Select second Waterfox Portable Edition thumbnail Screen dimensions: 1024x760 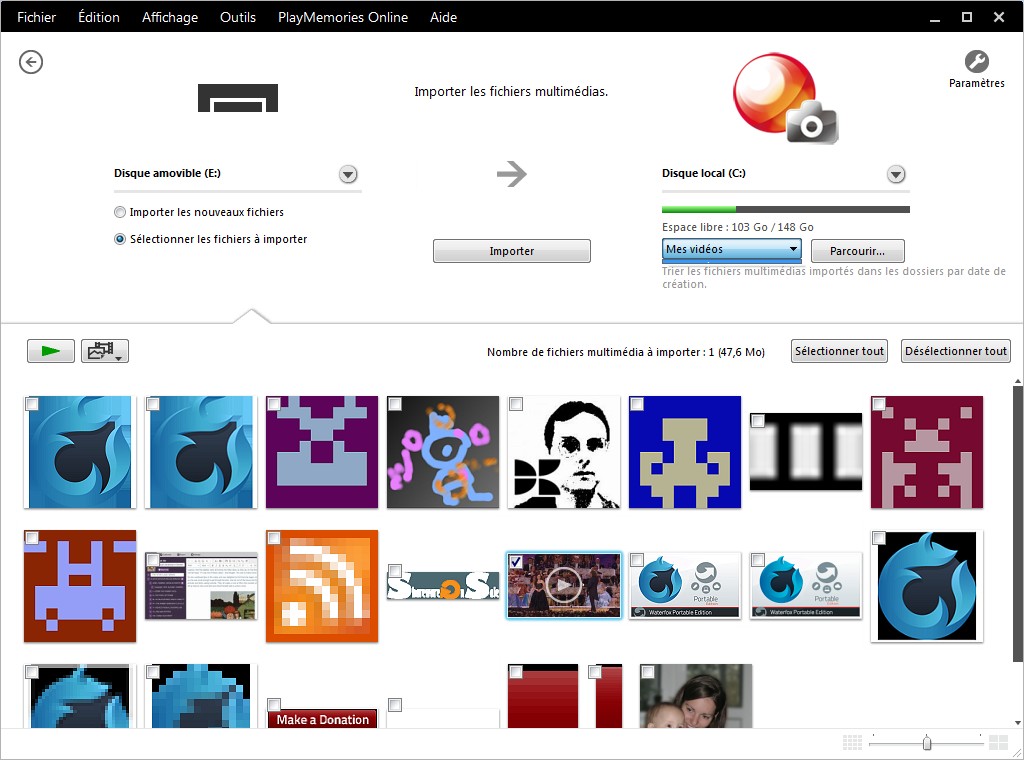coord(805,586)
